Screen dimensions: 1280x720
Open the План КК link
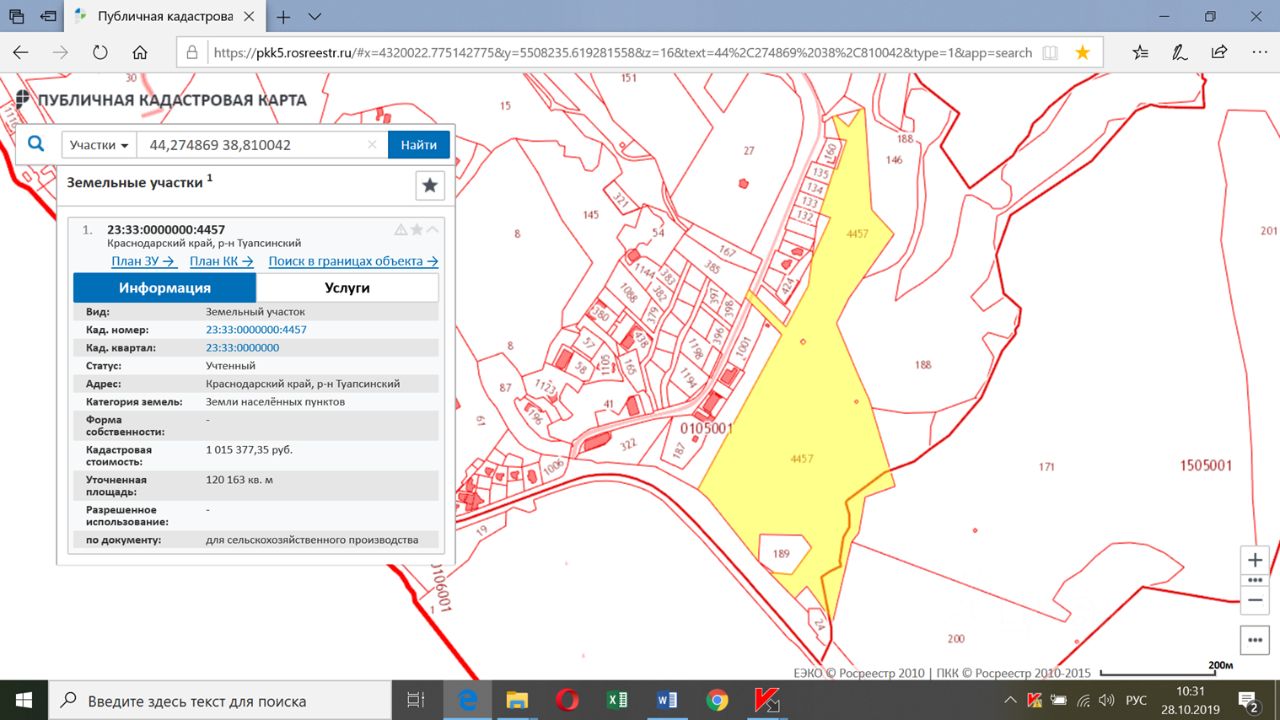coord(221,261)
